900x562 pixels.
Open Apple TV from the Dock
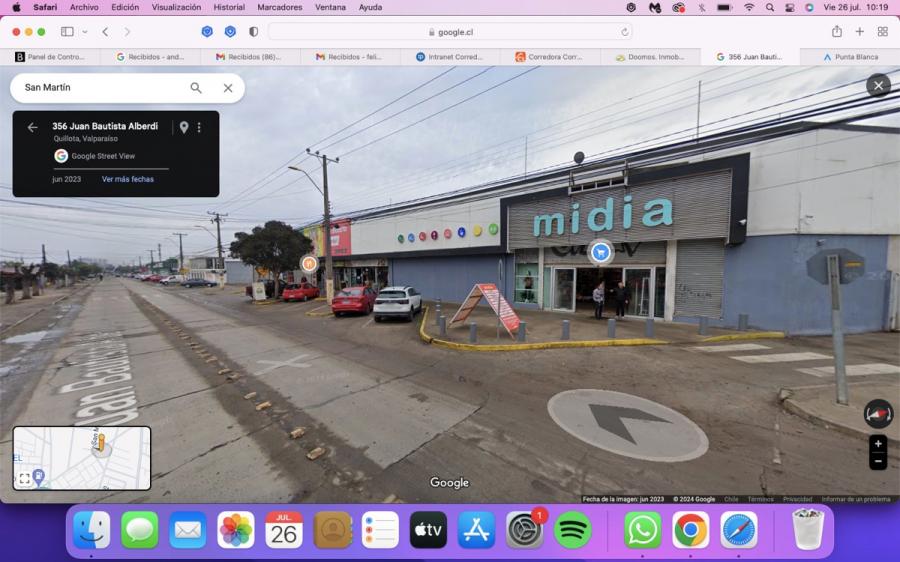[428, 529]
